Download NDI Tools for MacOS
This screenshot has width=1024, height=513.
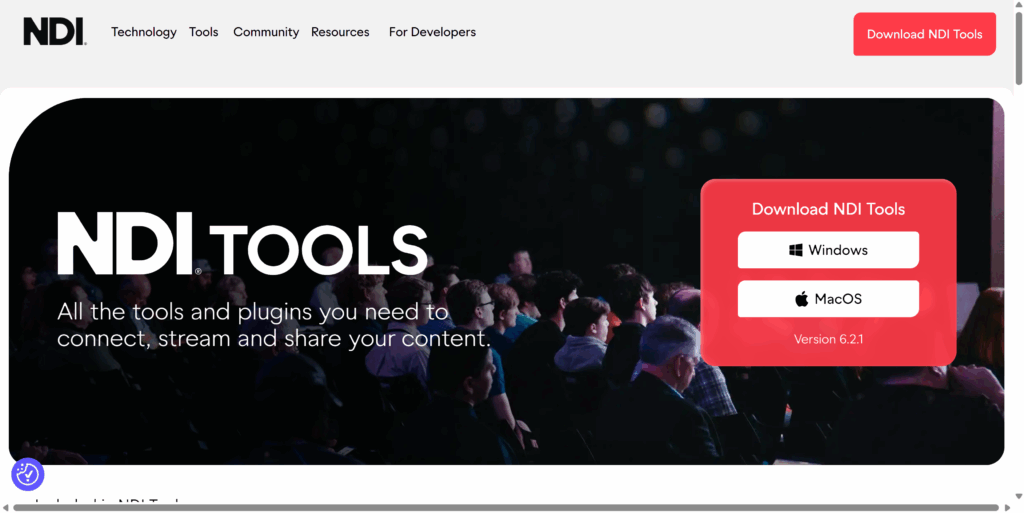[828, 299]
